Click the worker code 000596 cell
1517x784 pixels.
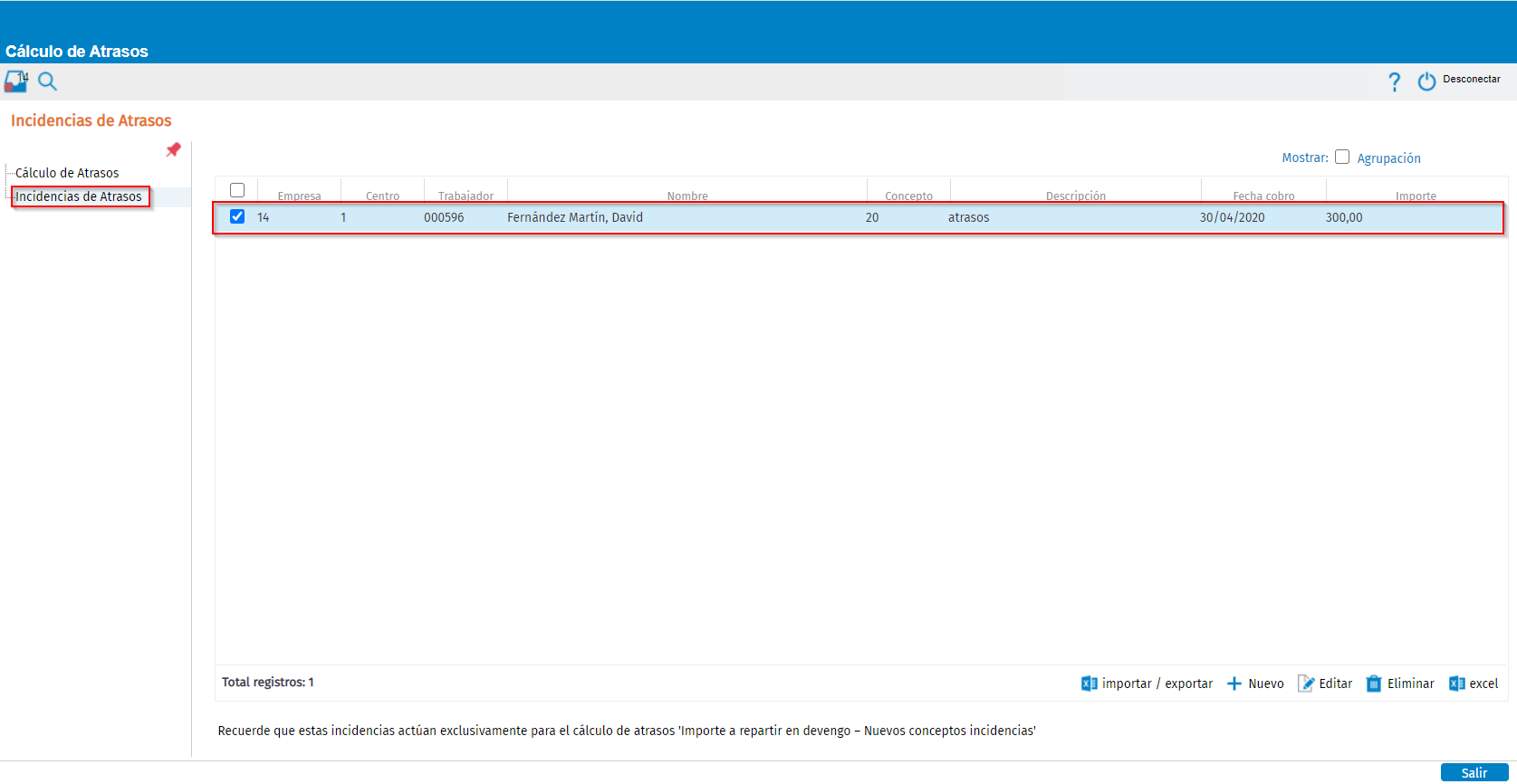click(x=444, y=217)
